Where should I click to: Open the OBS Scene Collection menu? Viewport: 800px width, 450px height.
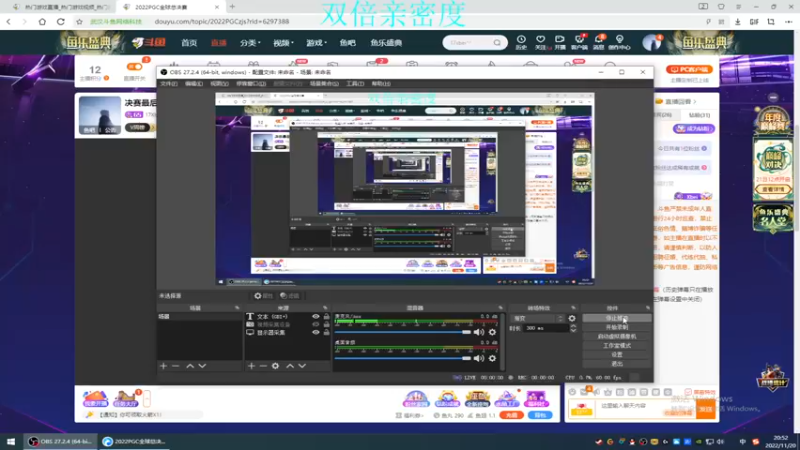tap(324, 84)
